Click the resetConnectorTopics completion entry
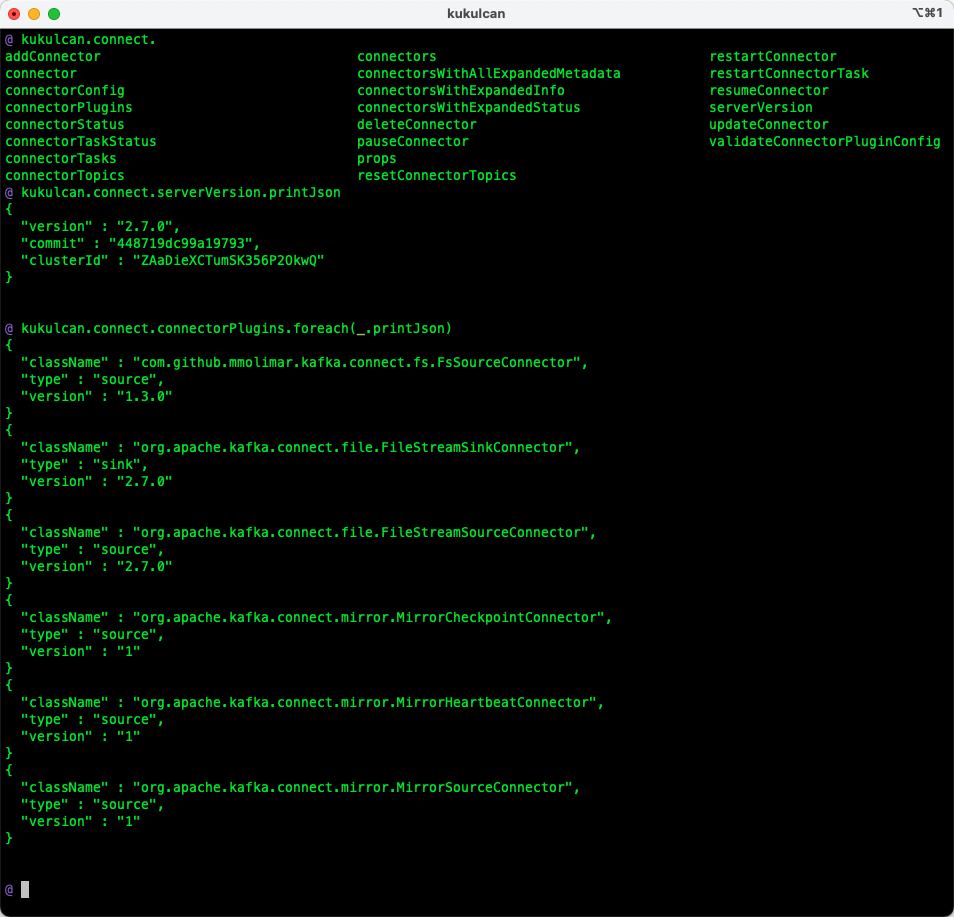Viewport: 954px width, 917px height. coord(437,176)
